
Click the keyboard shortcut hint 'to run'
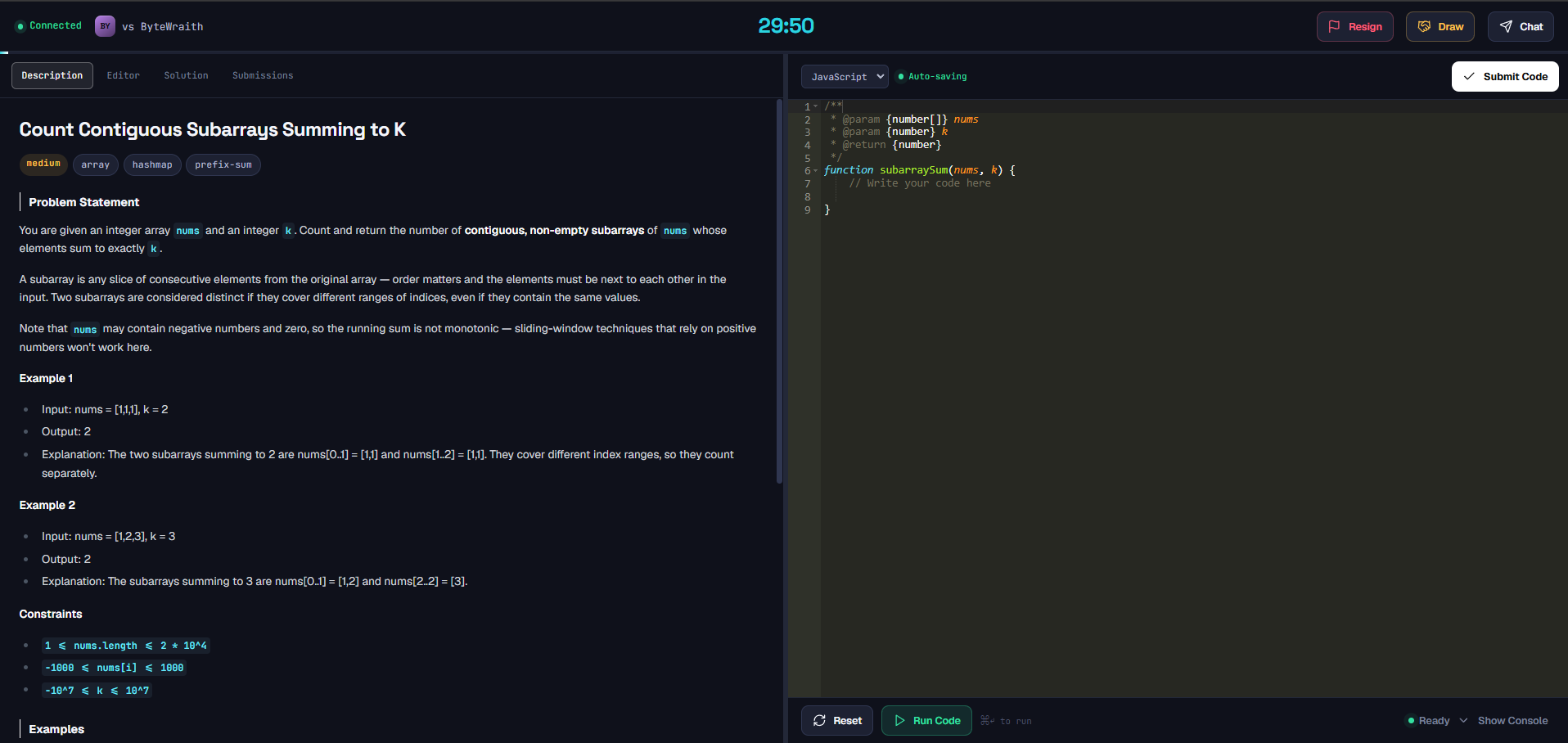pos(1006,721)
